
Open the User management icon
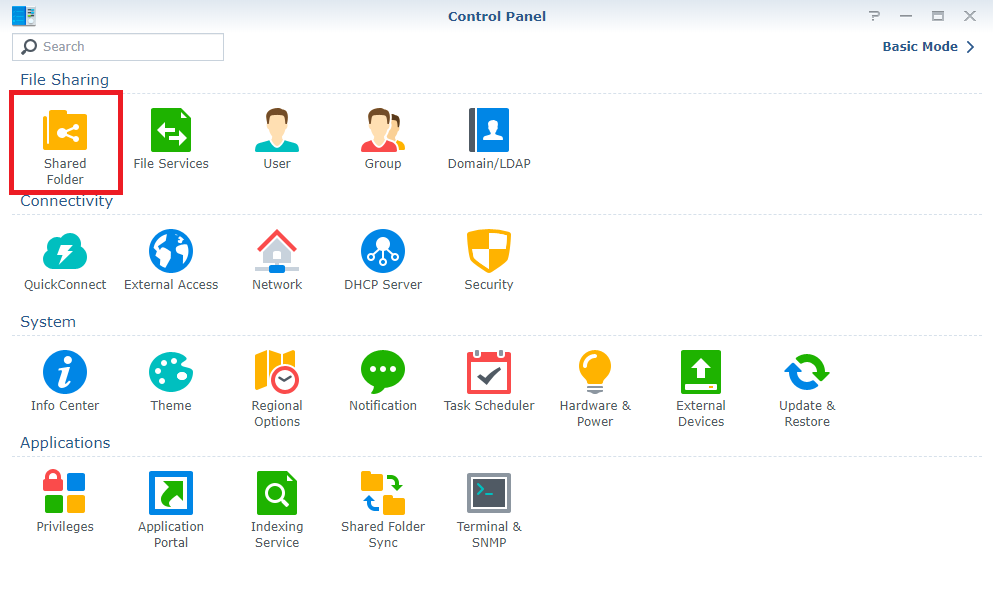[x=277, y=132]
